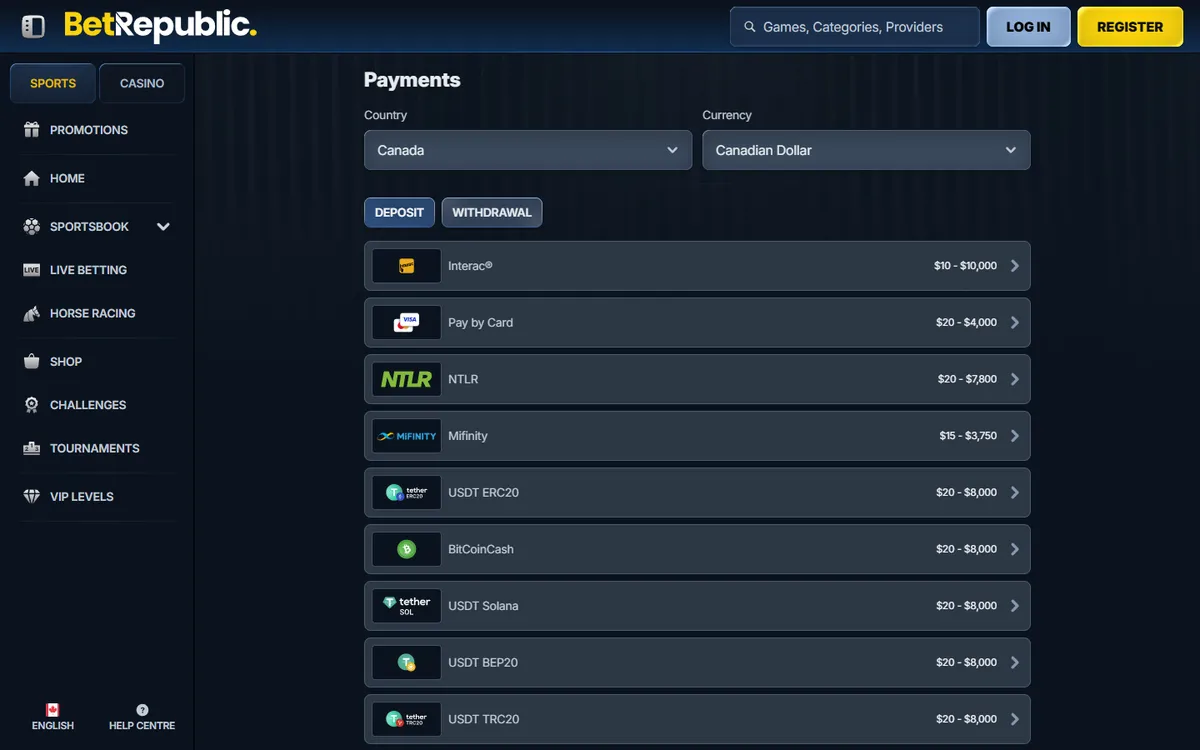The width and height of the screenshot is (1200, 750).
Task: Click the Horse Racing horse icon
Action: (32, 313)
